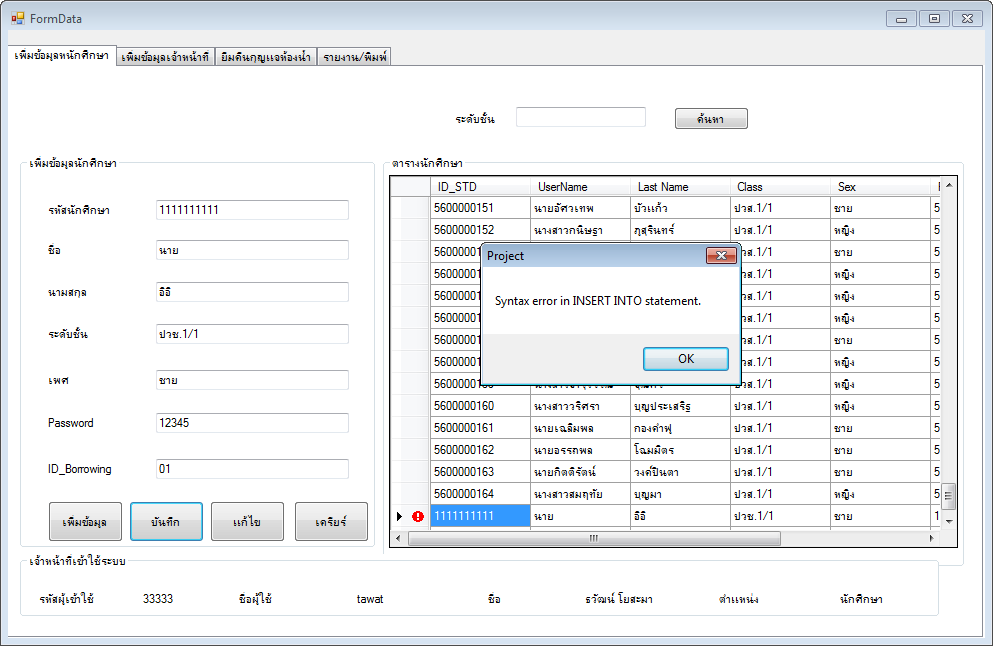Screen dimensions: 993x646
Task: Click the table's vertical scrollbar up arrow
Action: 949,186
